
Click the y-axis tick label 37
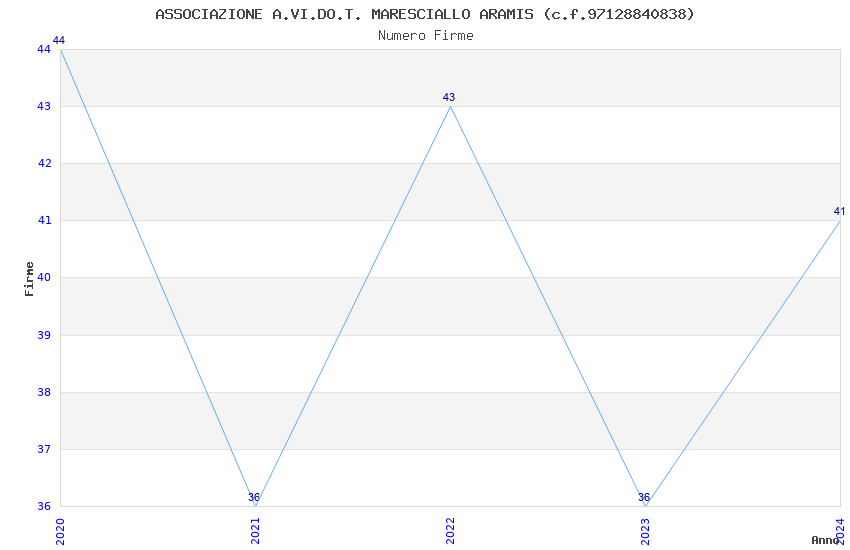pyautogui.click(x=44, y=449)
